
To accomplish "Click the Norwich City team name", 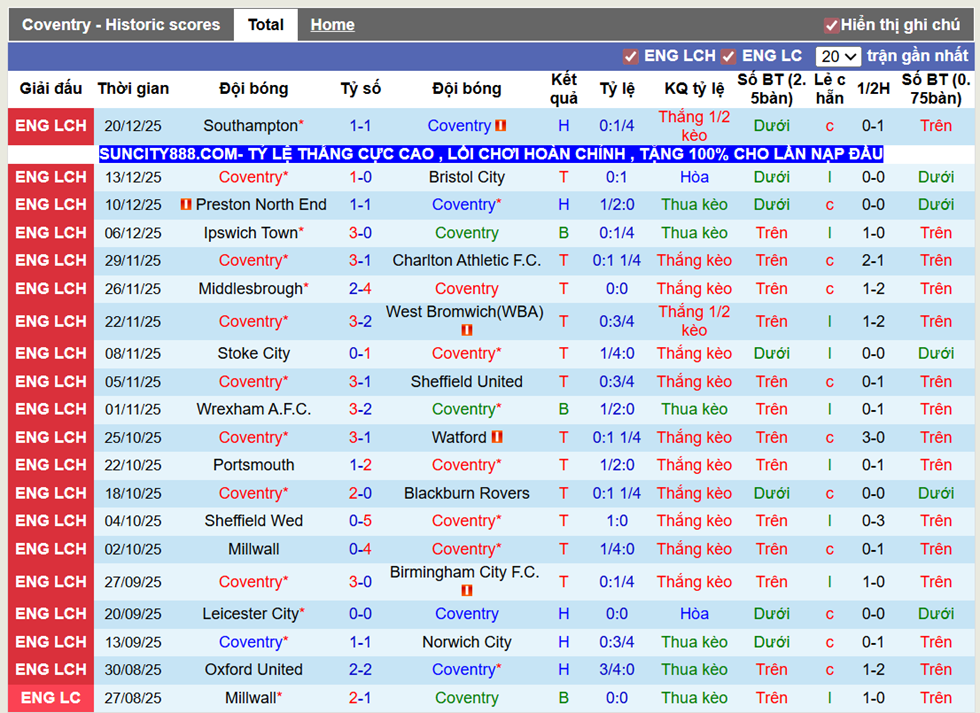I will click(467, 642).
